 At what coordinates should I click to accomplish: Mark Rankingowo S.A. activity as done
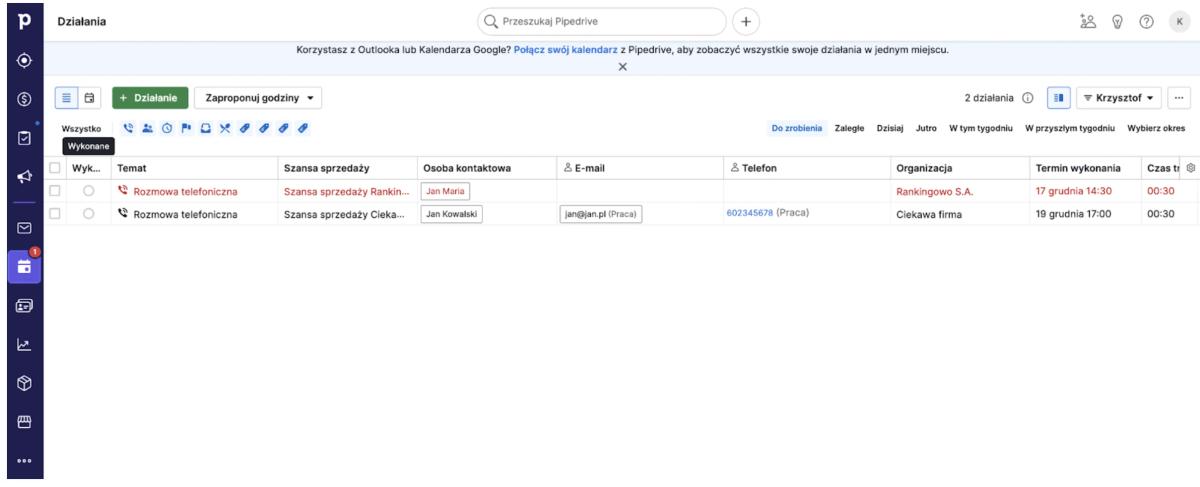tap(89, 190)
